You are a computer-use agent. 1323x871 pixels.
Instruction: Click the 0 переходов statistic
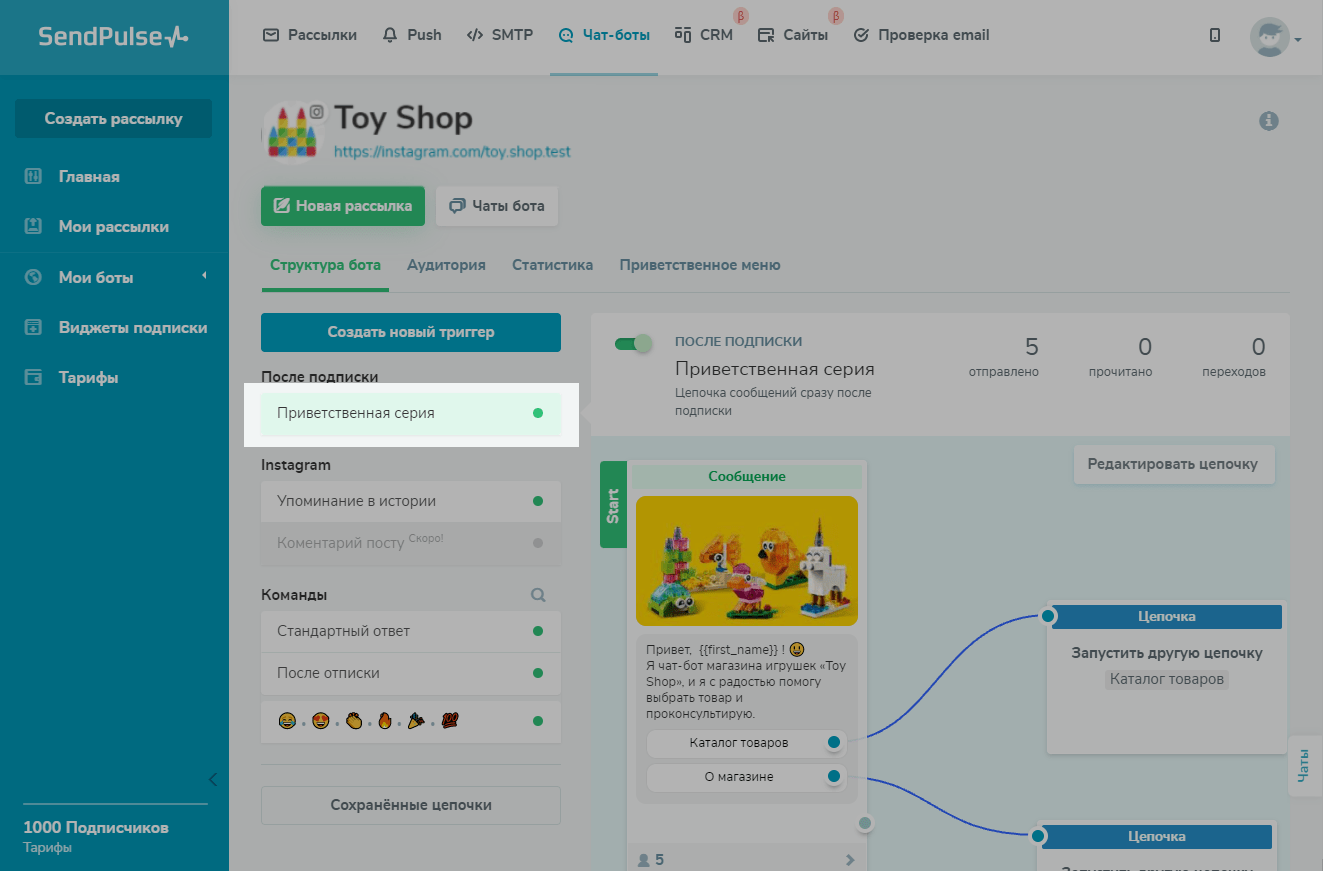(x=1234, y=358)
